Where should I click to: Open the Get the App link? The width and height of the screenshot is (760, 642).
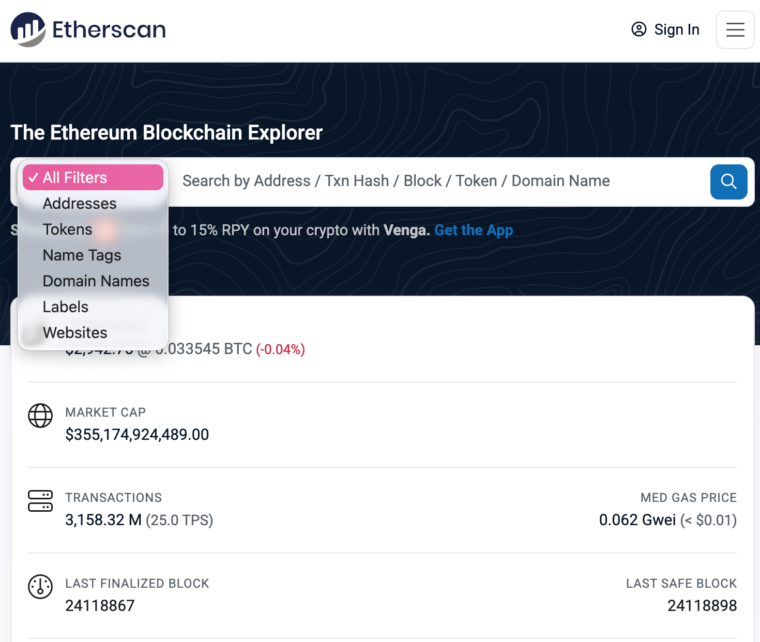(473, 230)
